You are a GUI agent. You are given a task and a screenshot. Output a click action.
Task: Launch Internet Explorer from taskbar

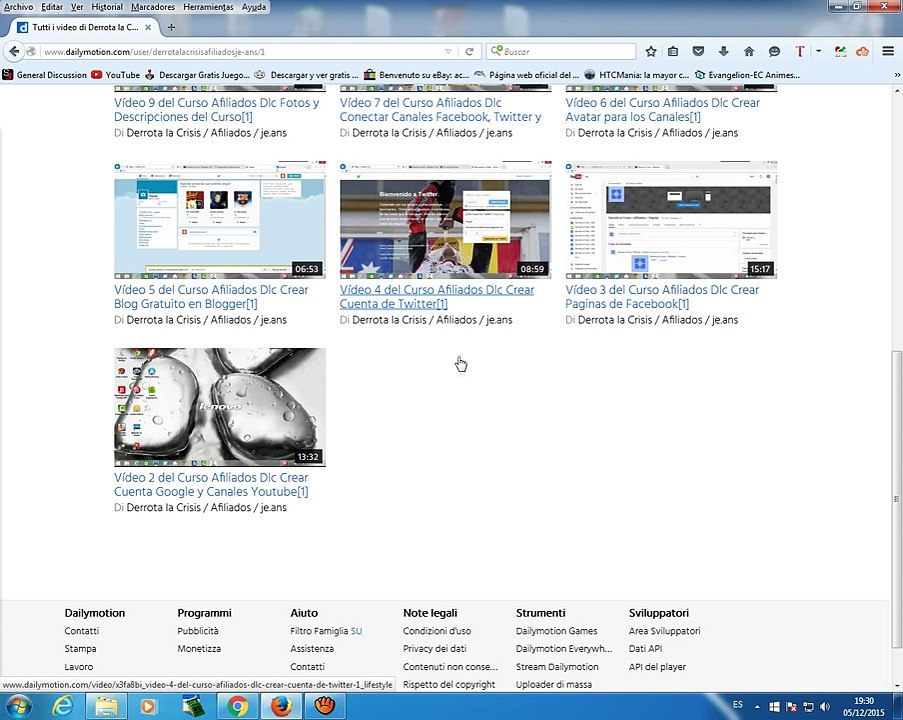pos(62,706)
